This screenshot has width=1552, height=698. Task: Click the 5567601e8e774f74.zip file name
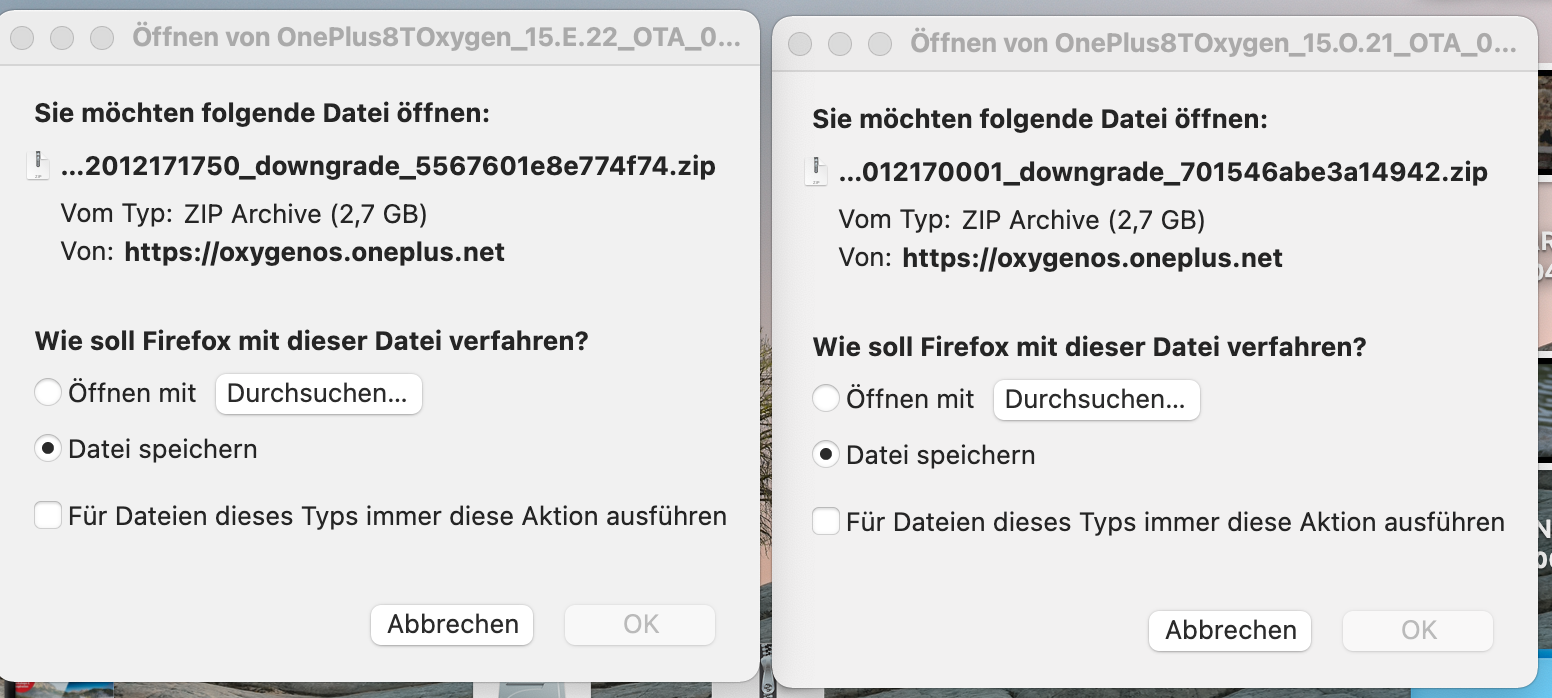point(388,166)
